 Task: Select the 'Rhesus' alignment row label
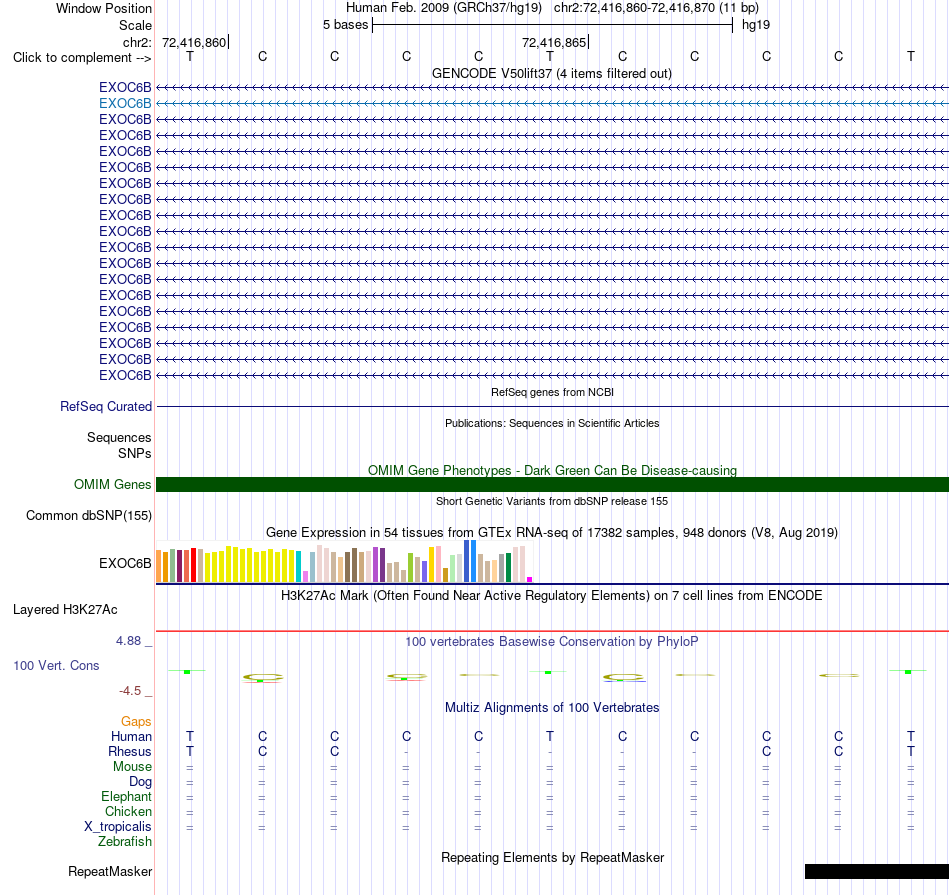coord(130,751)
